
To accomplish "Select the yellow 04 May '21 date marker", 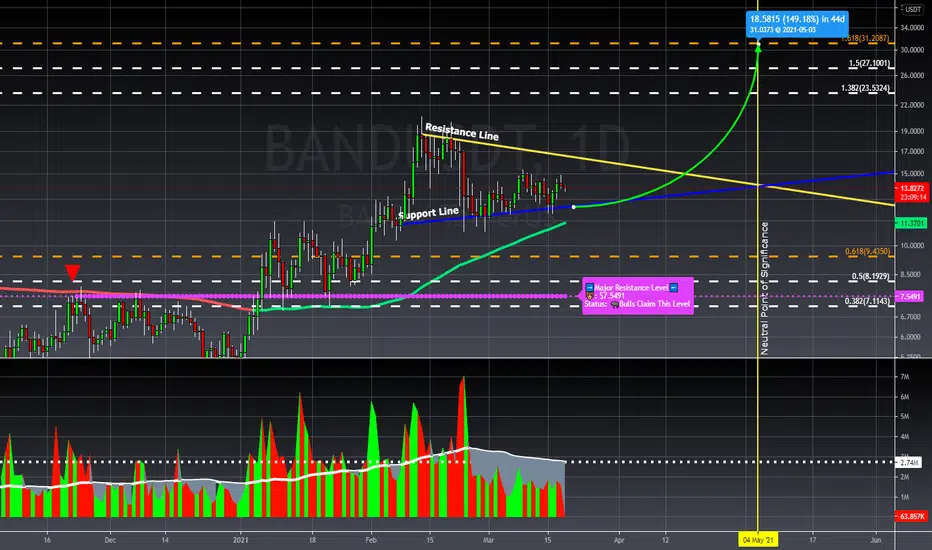I will pos(758,540).
